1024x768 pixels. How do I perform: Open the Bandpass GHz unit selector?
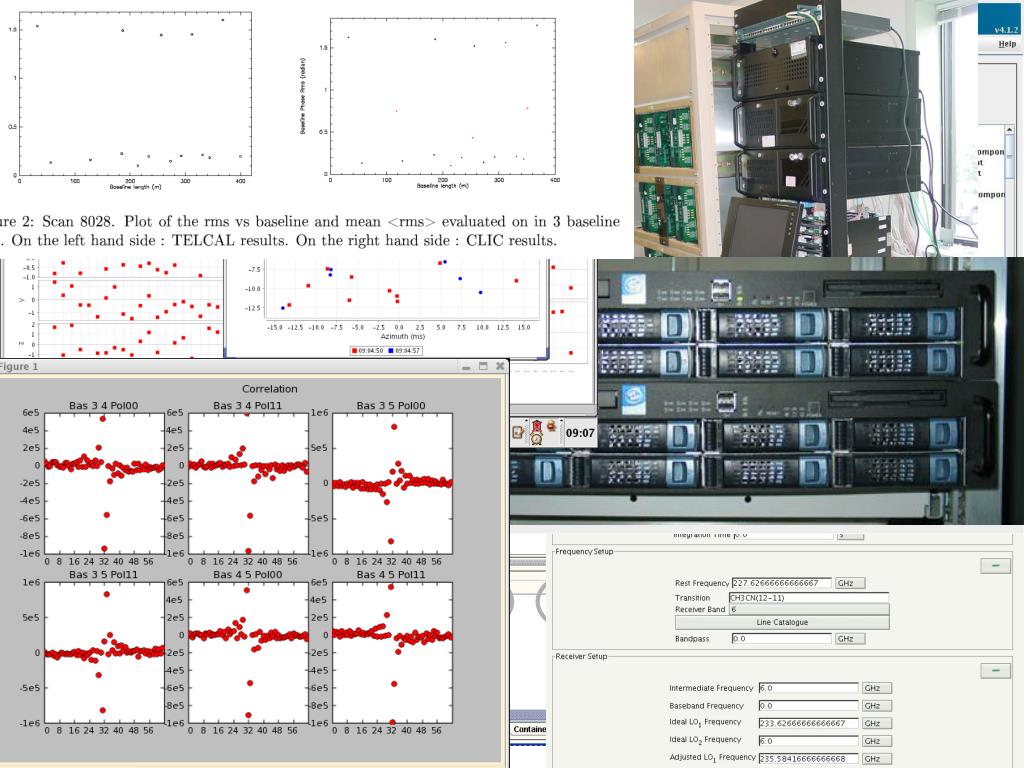pos(850,639)
